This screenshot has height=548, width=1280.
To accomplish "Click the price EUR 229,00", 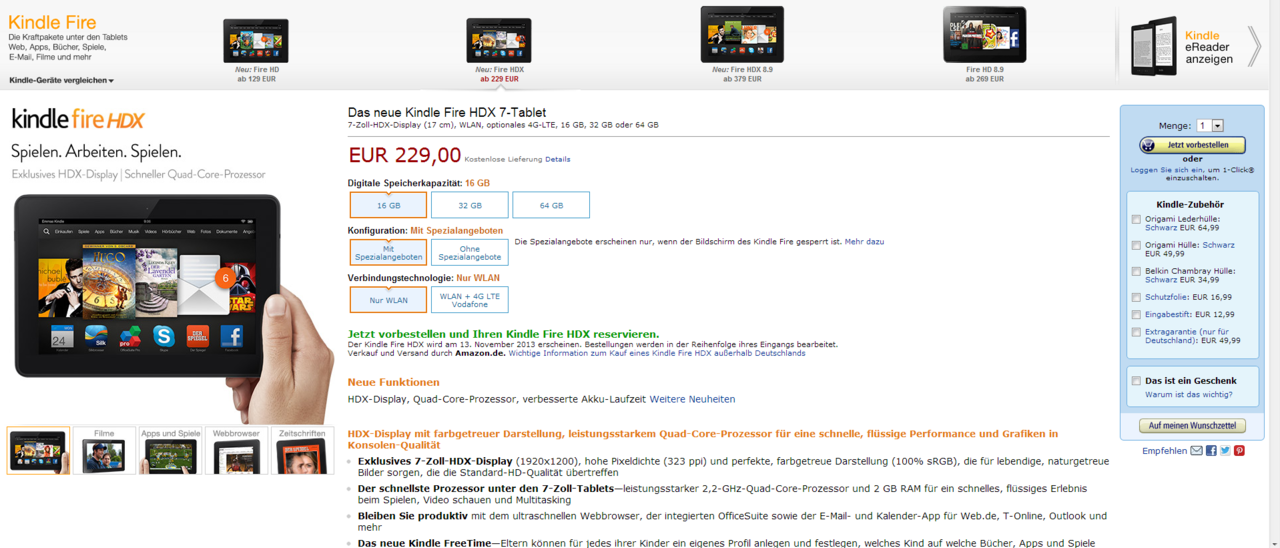I will point(405,155).
